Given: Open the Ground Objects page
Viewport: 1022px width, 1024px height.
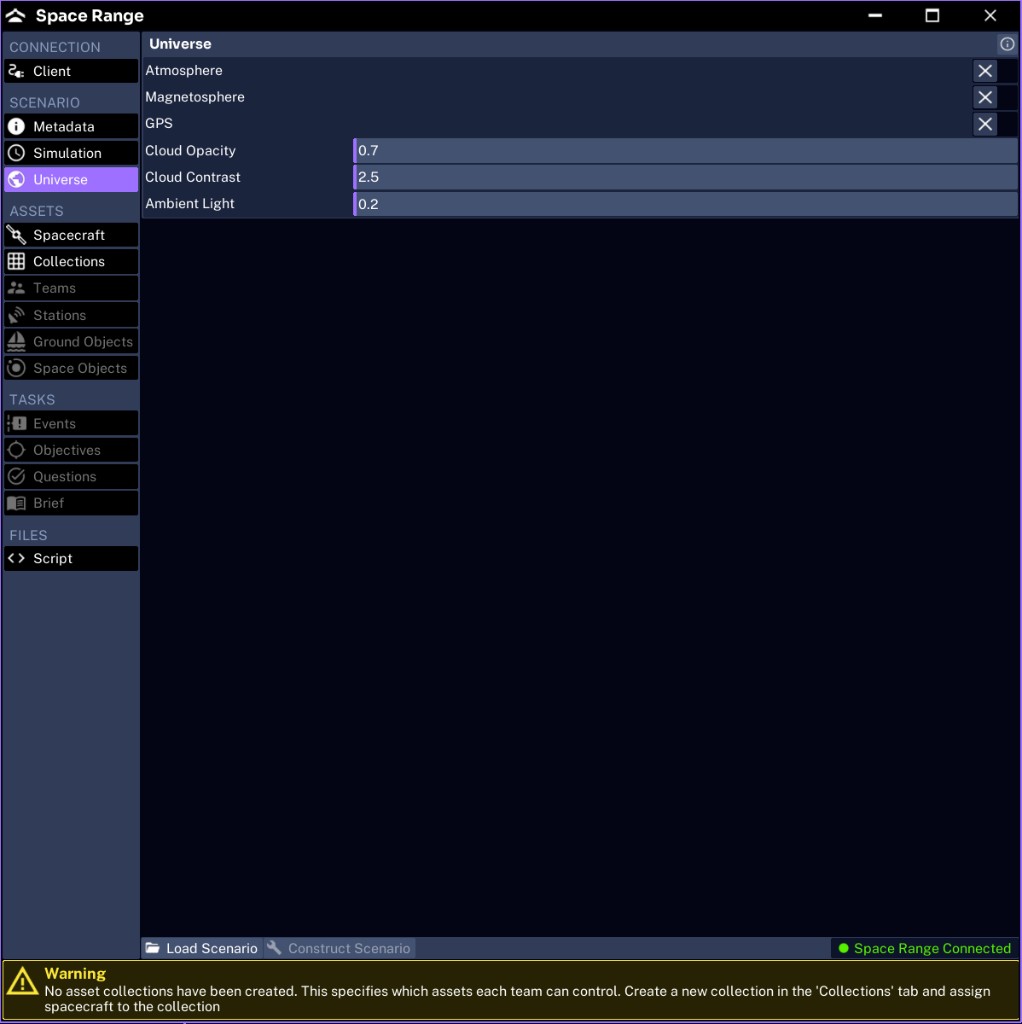Looking at the screenshot, I should (71, 342).
